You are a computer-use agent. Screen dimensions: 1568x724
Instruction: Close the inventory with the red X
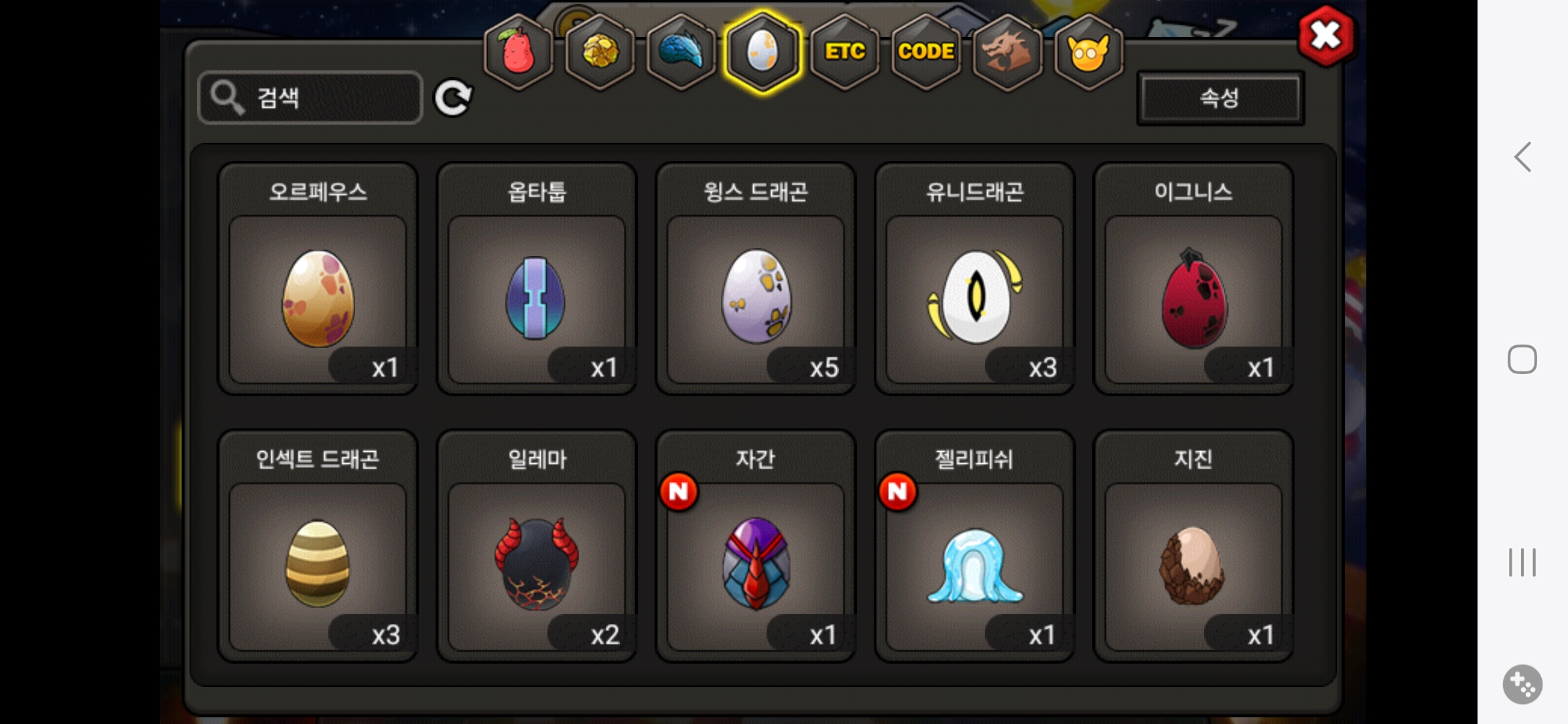1325,36
